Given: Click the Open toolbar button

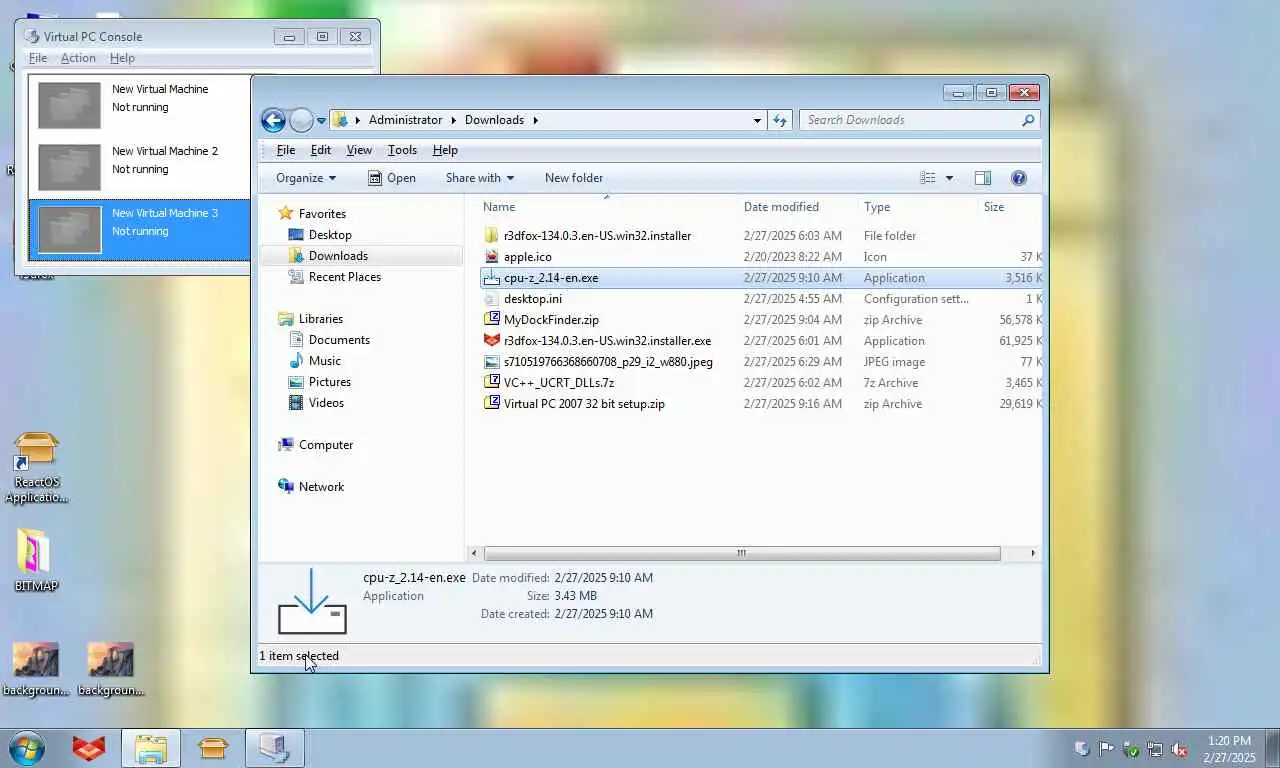Looking at the screenshot, I should tap(391, 178).
